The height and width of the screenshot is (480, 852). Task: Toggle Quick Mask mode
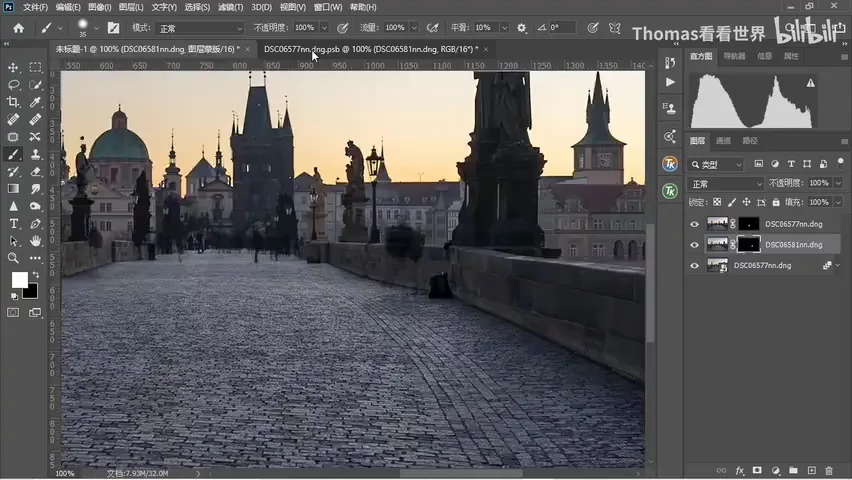[x=13, y=313]
